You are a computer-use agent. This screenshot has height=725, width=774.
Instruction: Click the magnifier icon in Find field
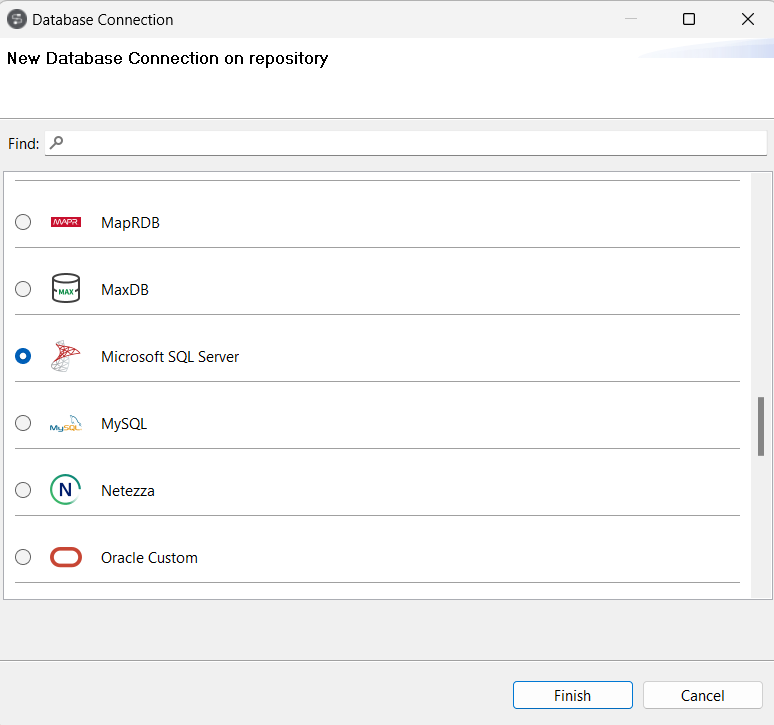pyautogui.click(x=57, y=143)
